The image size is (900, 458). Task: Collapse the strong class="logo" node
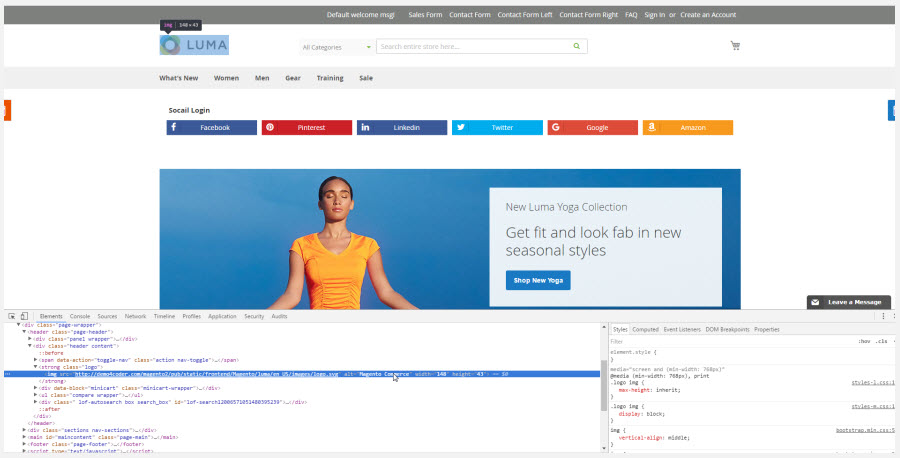36,367
